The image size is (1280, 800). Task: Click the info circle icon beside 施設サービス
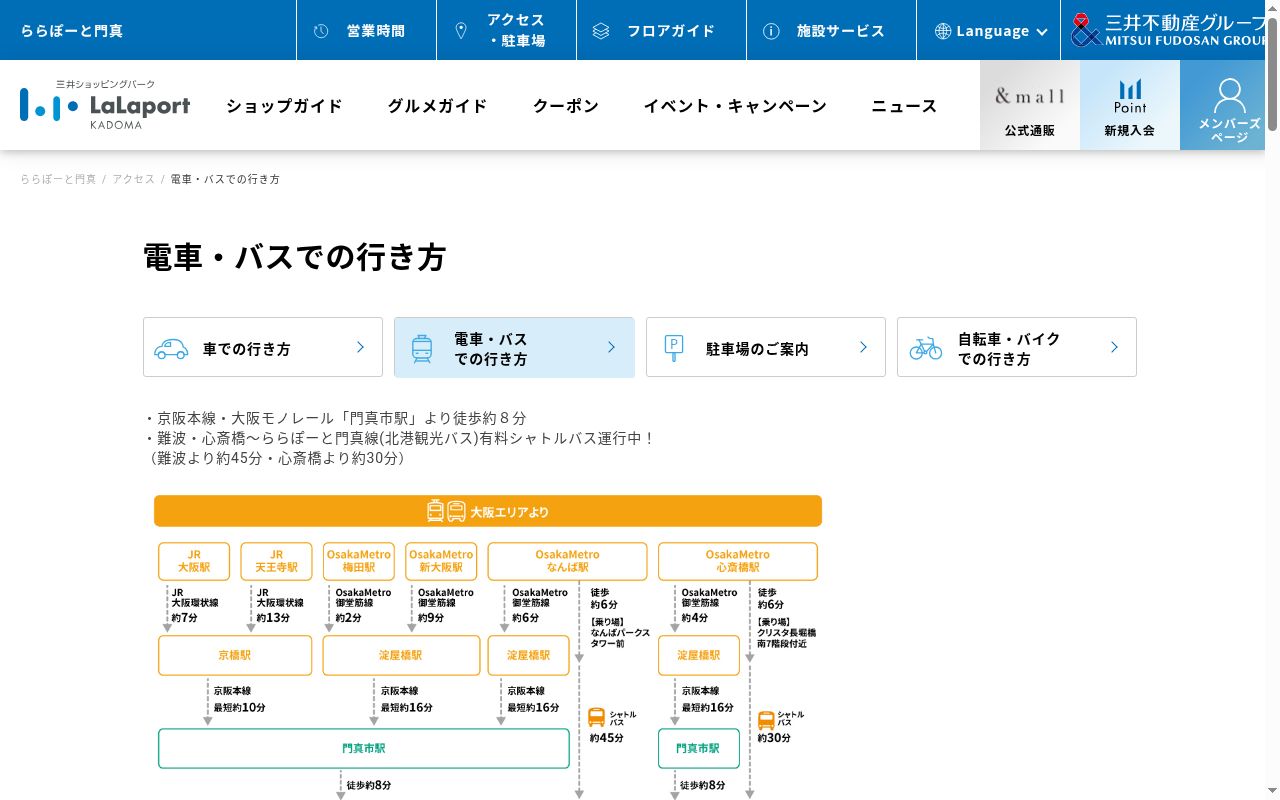(771, 31)
